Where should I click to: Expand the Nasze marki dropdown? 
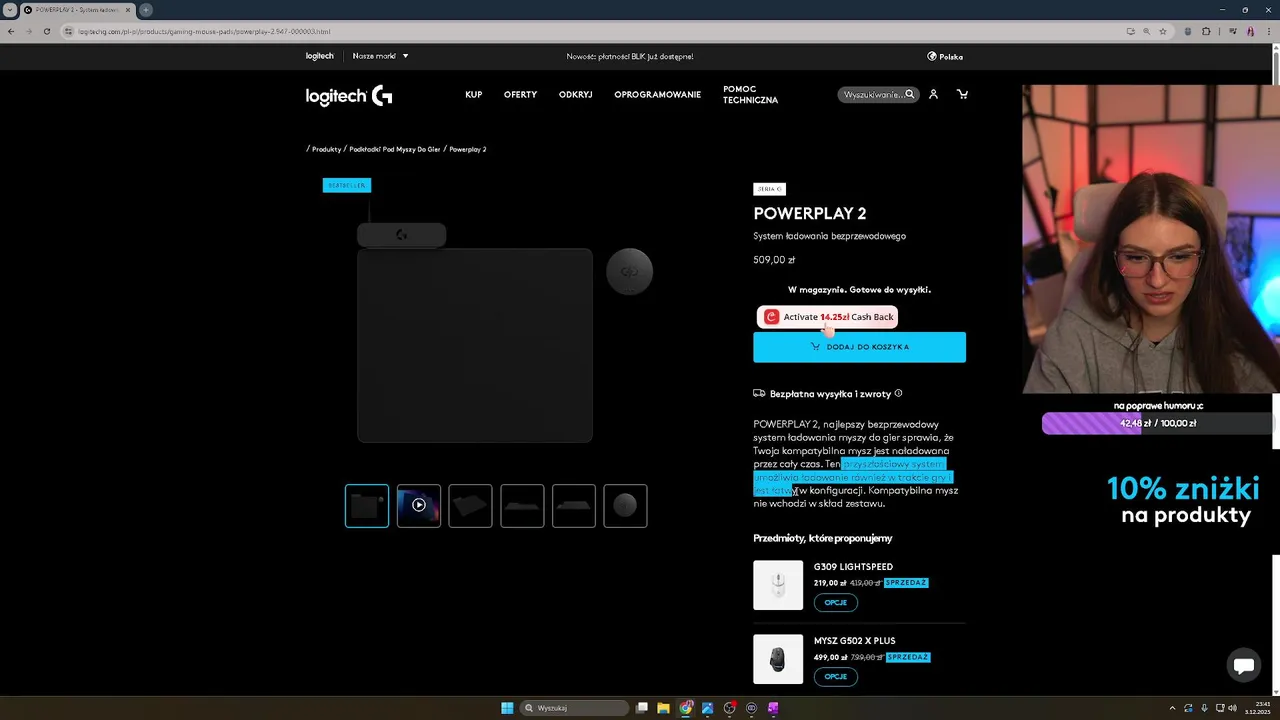[x=381, y=56]
